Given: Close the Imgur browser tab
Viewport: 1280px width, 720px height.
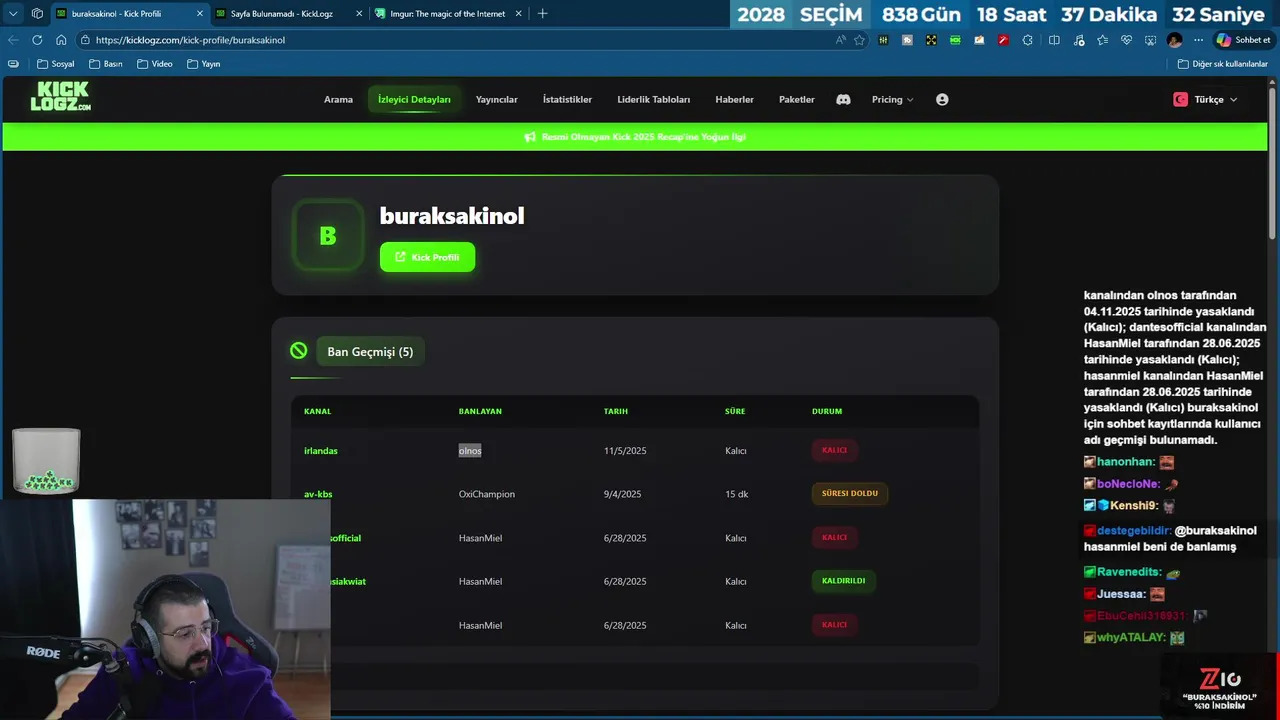Looking at the screenshot, I should pos(518,14).
